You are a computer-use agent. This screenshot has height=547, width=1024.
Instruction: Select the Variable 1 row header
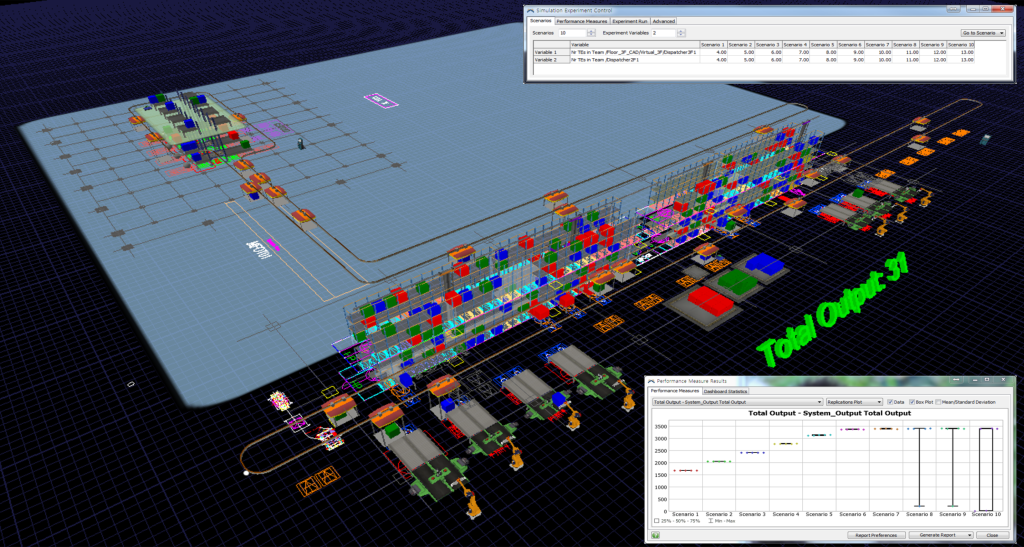click(551, 52)
